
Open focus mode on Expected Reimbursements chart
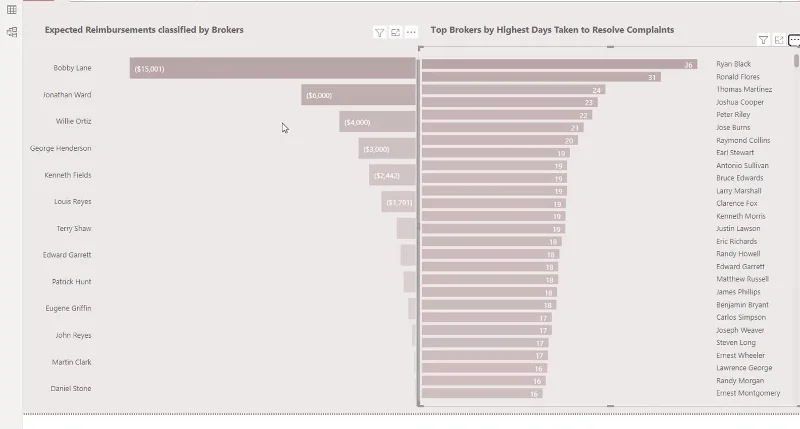point(395,33)
